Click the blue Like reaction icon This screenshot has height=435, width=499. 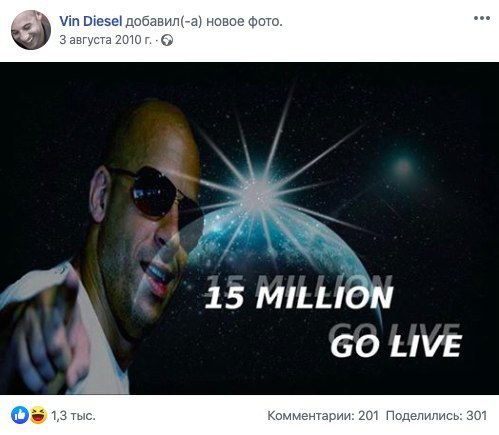pyautogui.click(x=20, y=415)
